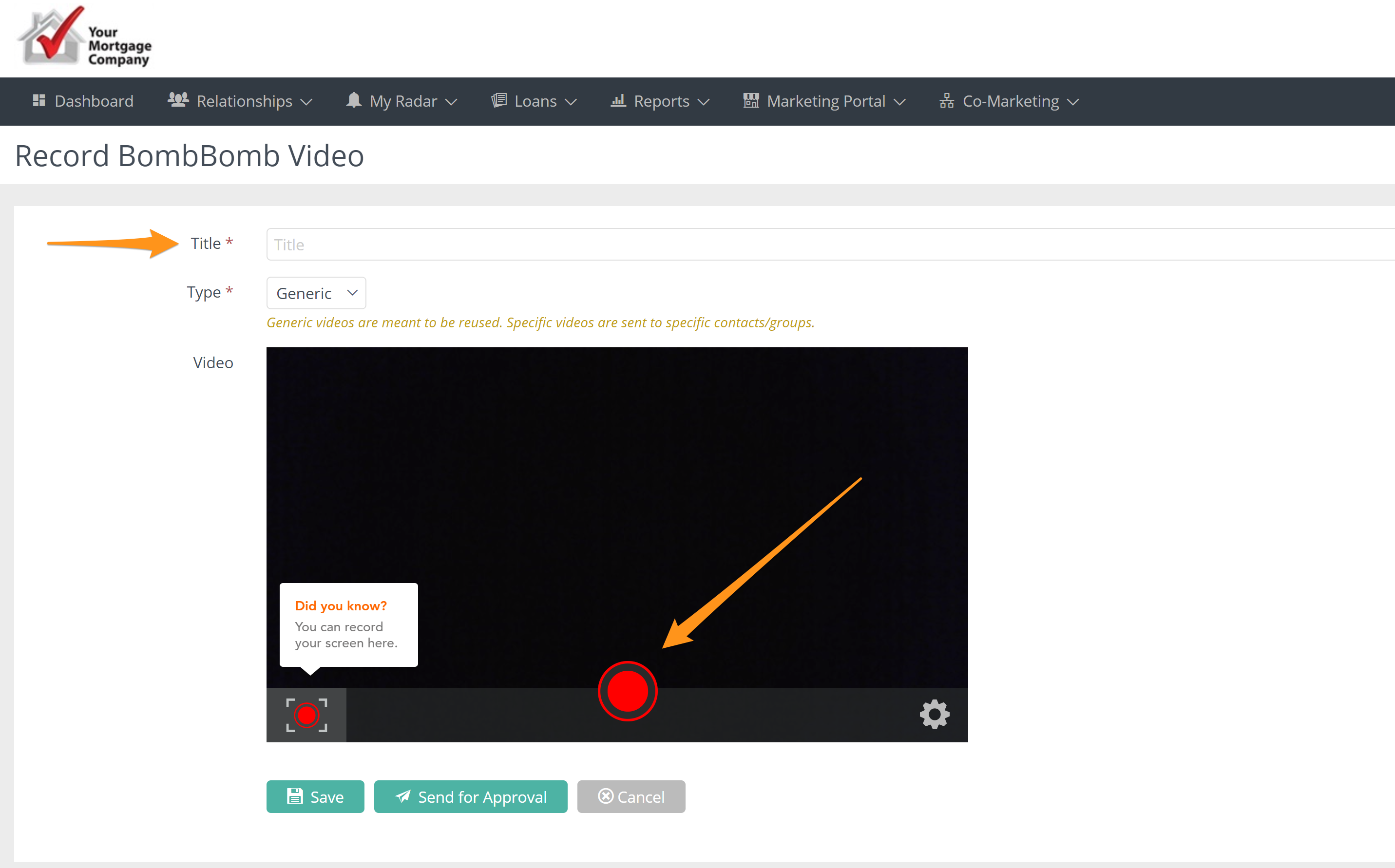1395x868 pixels.
Task: Expand the Co-Marketing chevron arrow
Action: click(1073, 102)
